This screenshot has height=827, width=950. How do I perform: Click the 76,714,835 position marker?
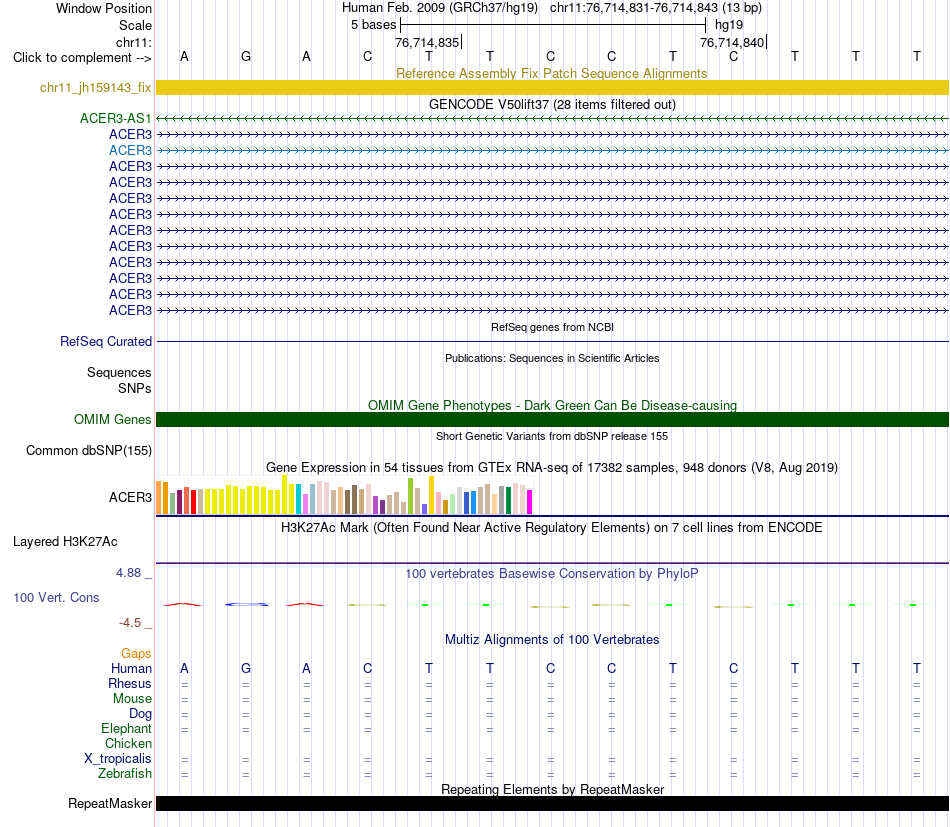click(427, 42)
